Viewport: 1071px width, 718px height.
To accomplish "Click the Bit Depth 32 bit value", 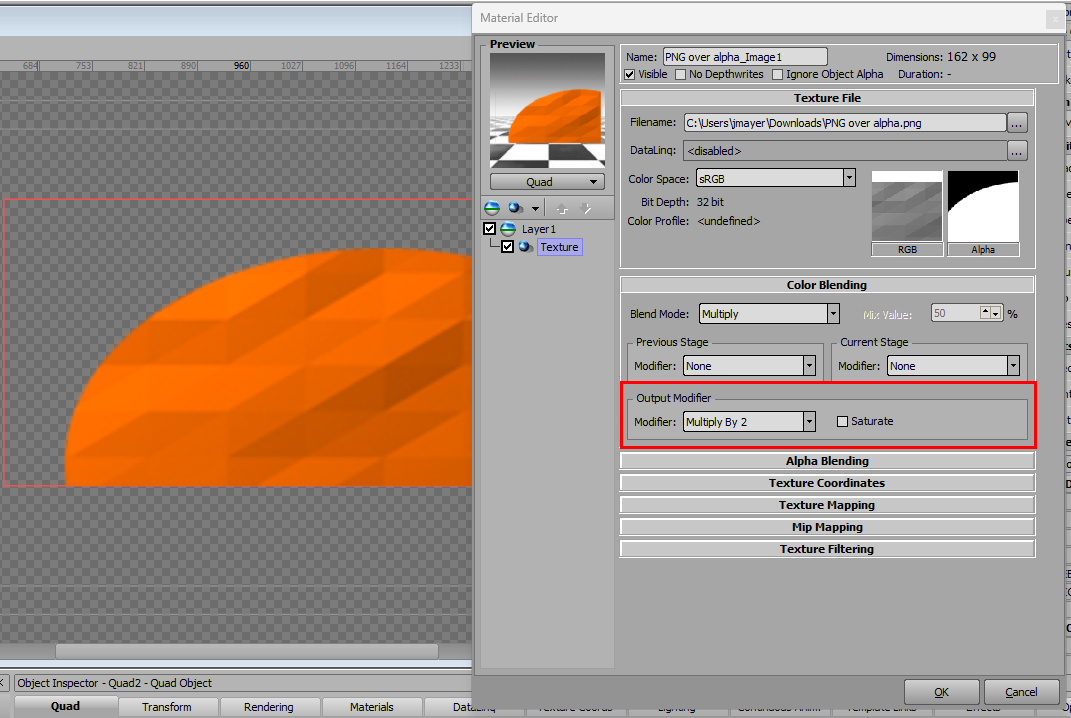I will (710, 202).
